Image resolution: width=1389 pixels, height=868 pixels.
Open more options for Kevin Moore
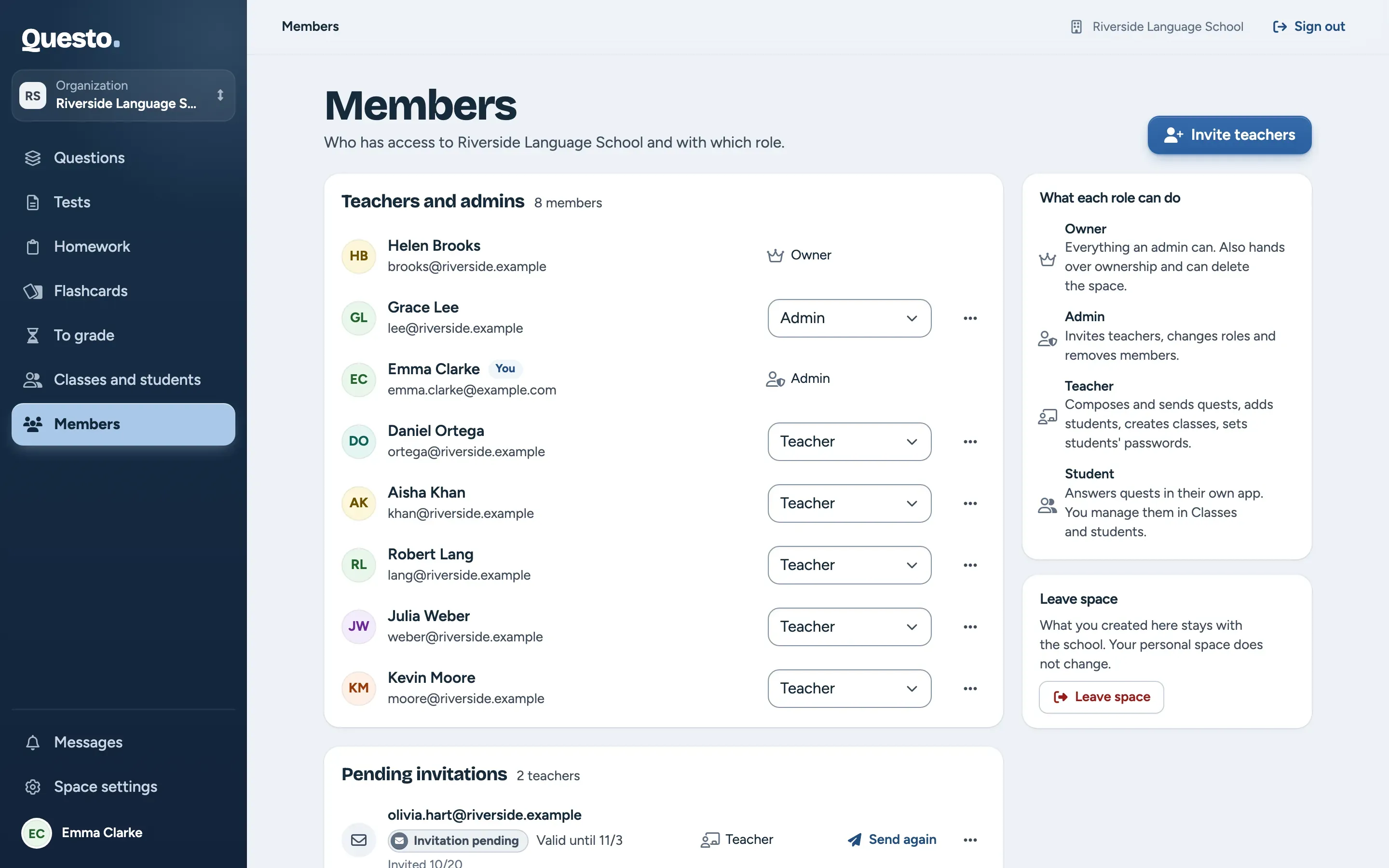click(x=970, y=688)
